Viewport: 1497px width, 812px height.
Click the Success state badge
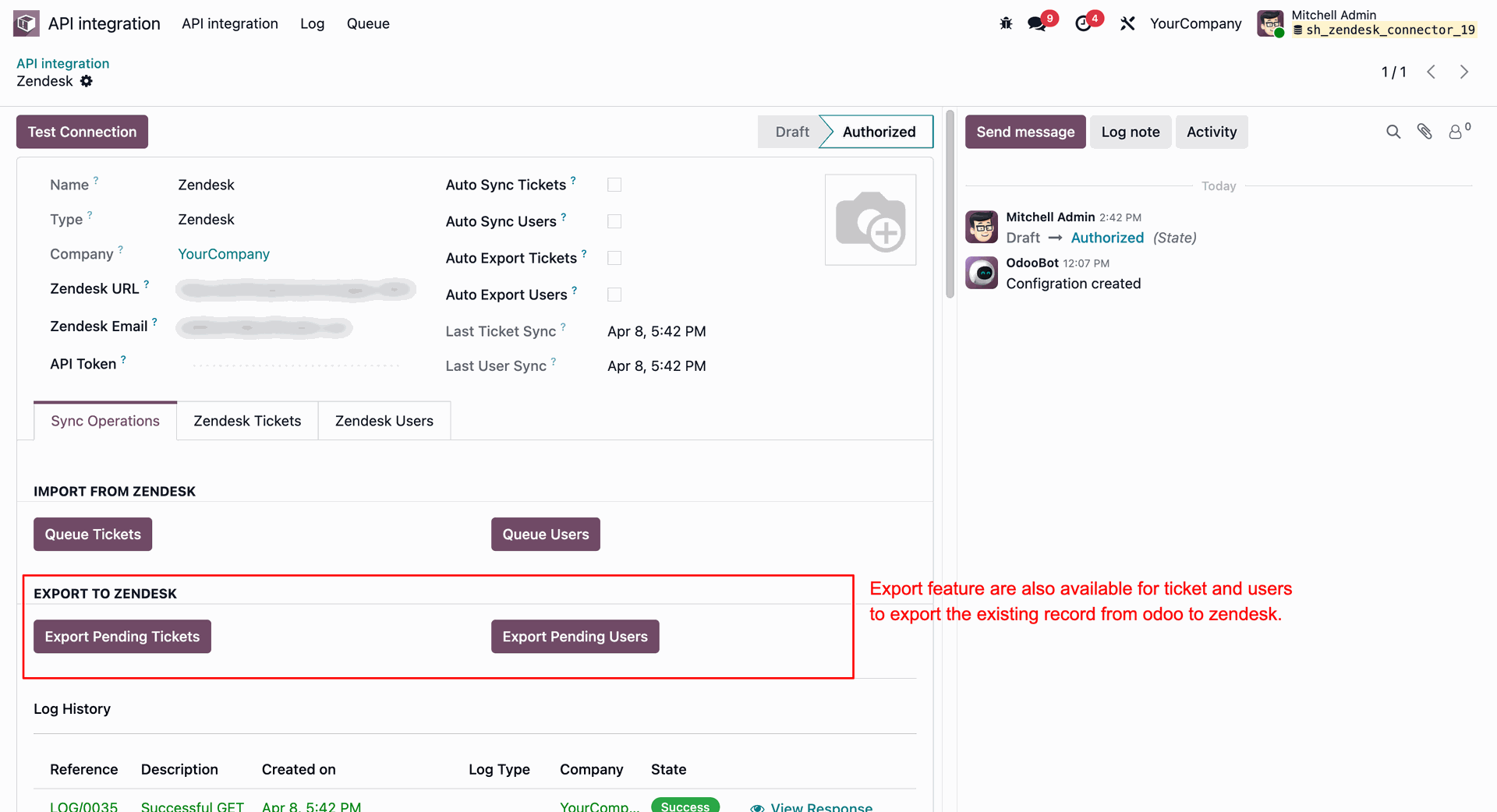point(685,806)
